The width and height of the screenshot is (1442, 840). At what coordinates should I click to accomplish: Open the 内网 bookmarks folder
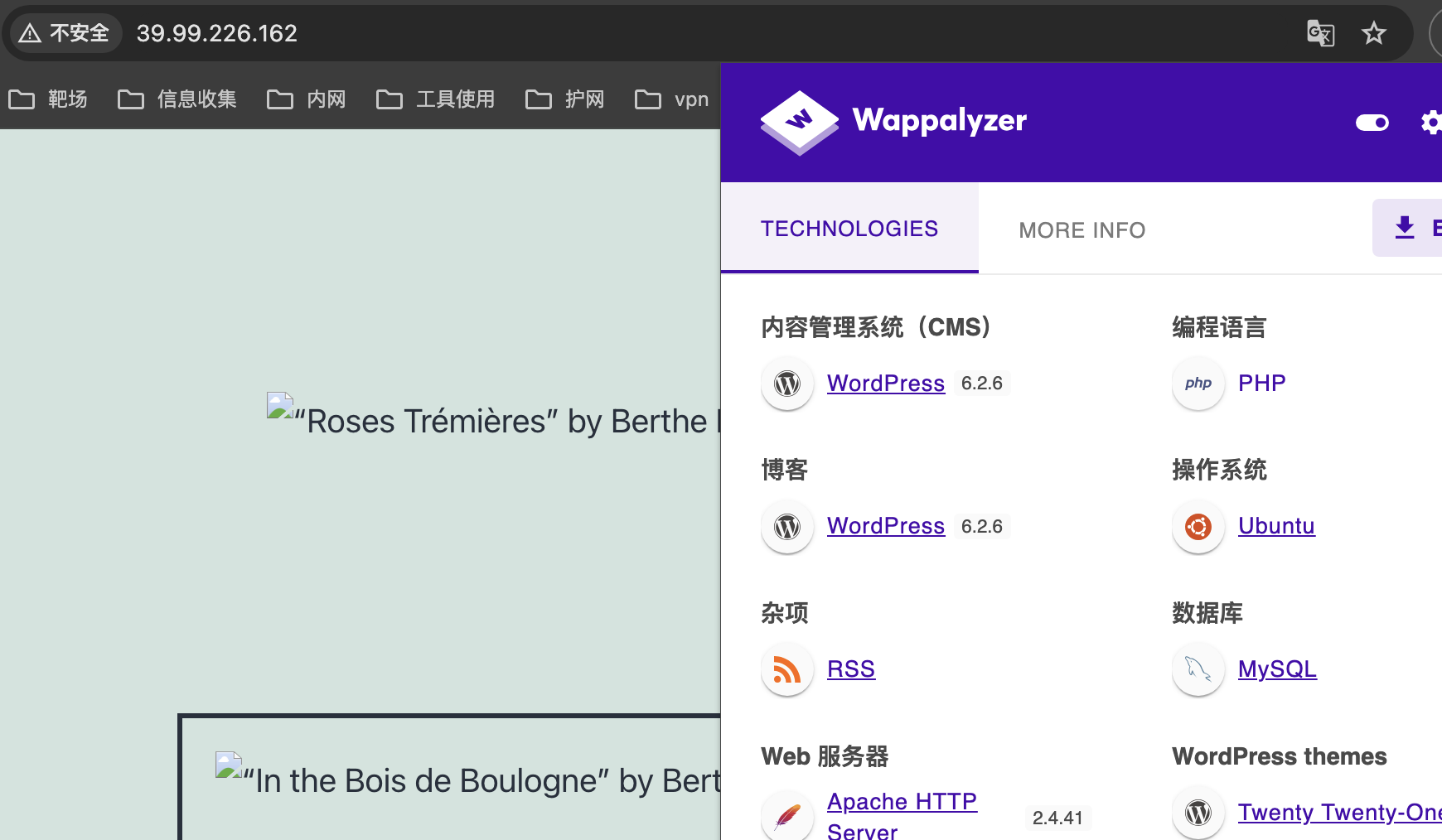pos(307,99)
